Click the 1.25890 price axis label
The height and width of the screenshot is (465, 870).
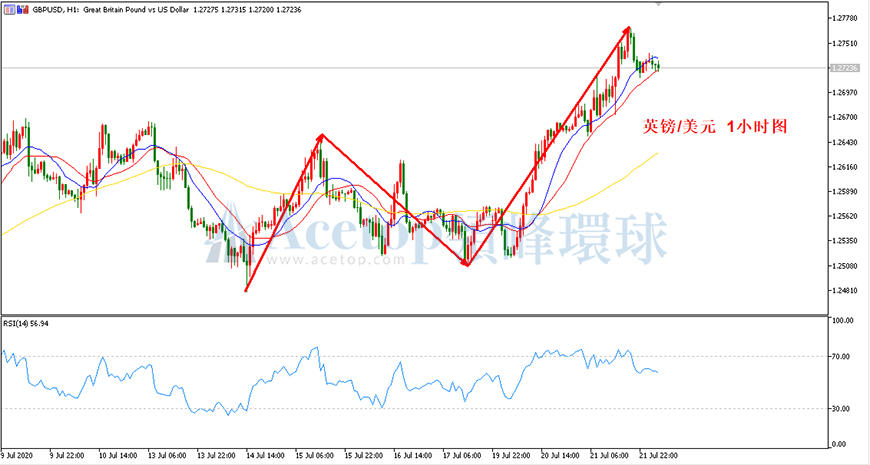(x=844, y=192)
